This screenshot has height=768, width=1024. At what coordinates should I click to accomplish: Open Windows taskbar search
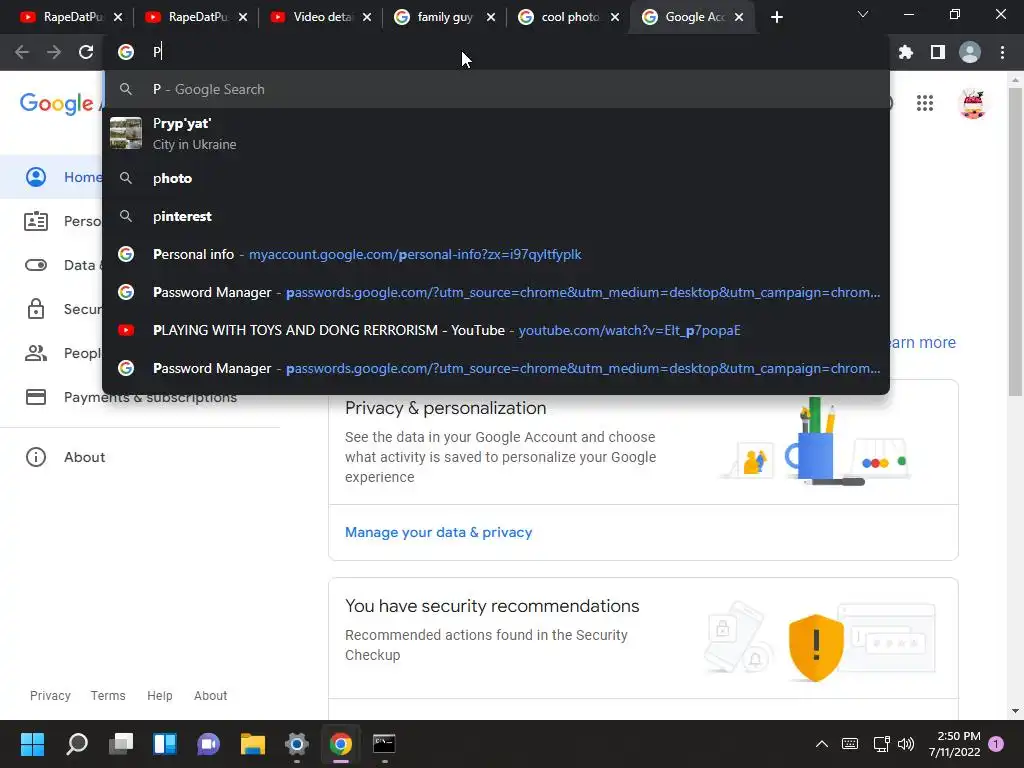(x=77, y=744)
